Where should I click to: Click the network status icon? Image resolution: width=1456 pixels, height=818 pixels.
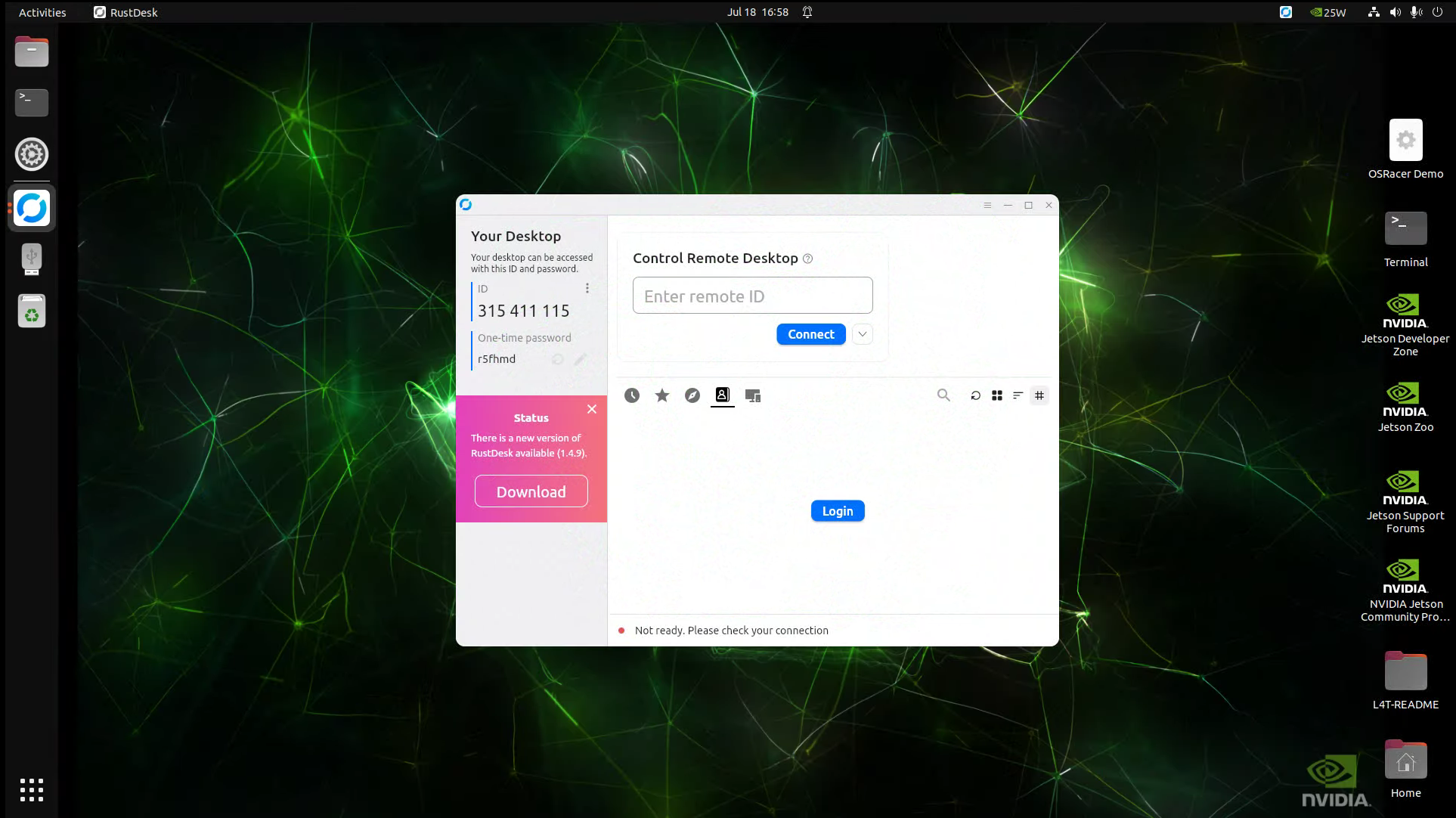tap(1374, 12)
